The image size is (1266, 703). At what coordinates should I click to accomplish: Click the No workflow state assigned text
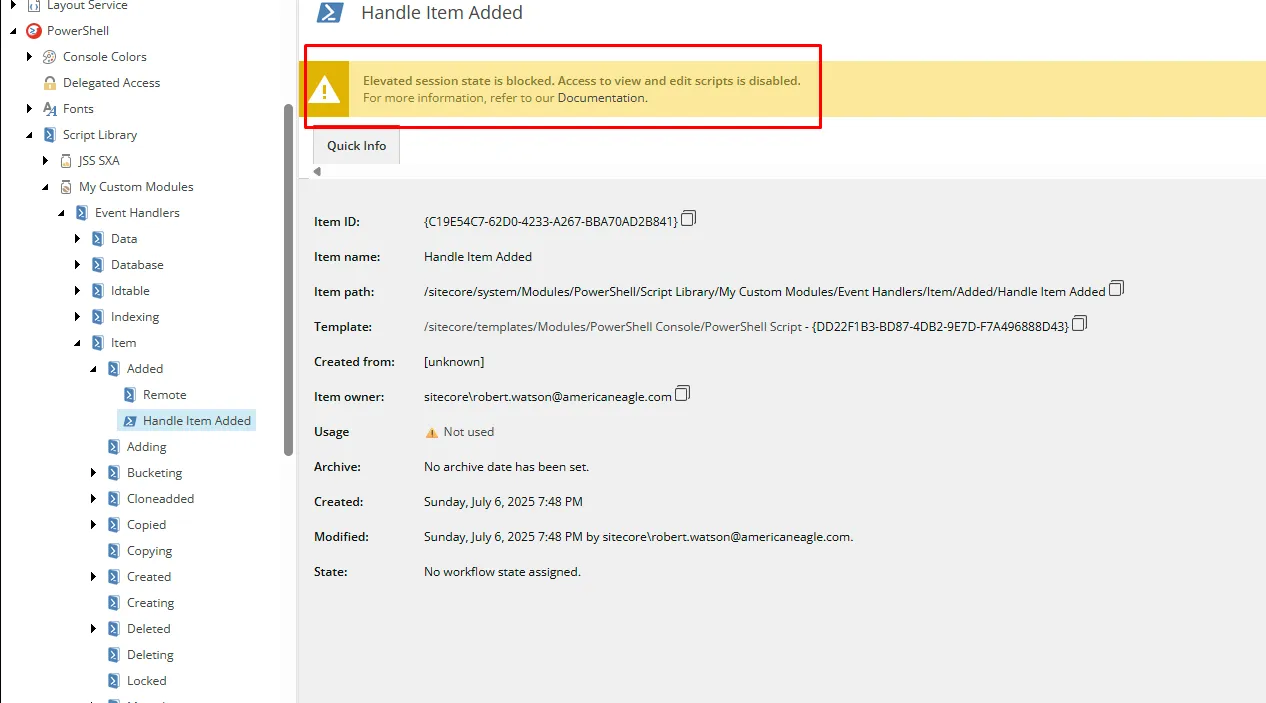(x=502, y=572)
